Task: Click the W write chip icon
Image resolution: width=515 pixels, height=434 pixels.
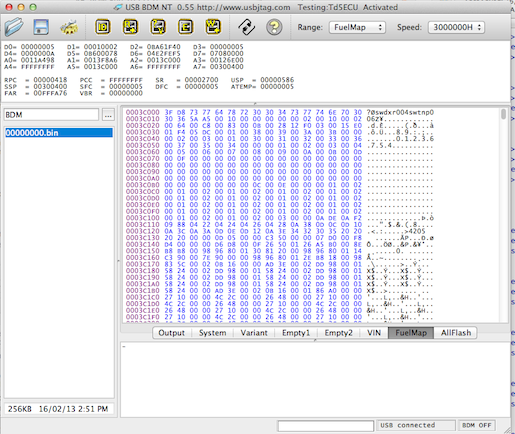Action: click(213, 27)
